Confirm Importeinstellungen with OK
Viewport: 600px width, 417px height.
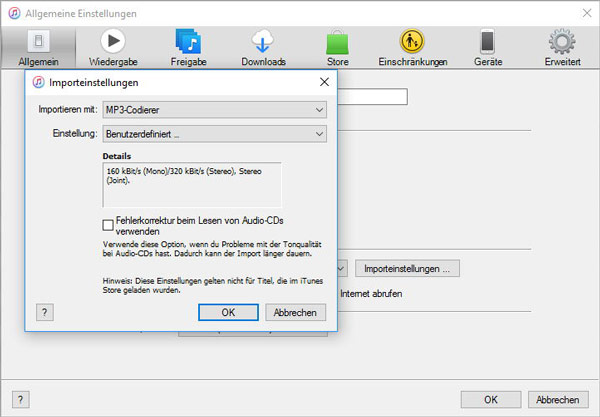point(228,312)
